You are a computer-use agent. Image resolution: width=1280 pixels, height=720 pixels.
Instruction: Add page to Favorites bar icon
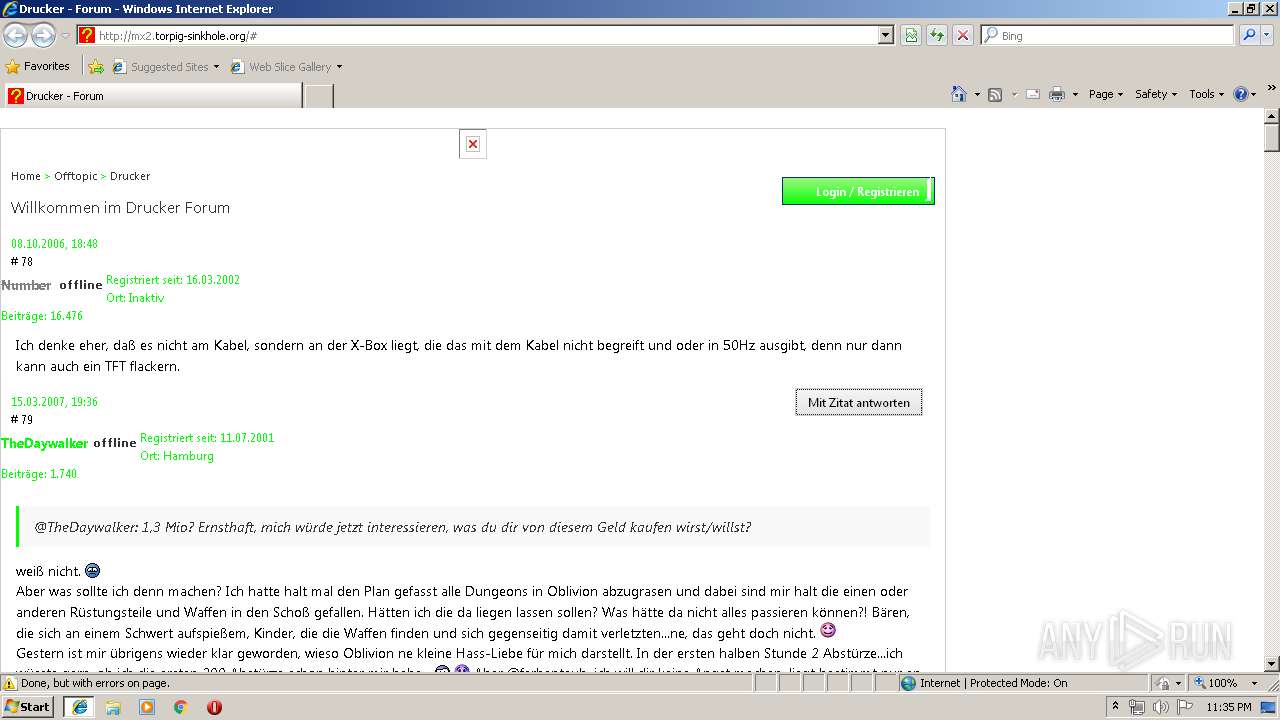click(96, 67)
